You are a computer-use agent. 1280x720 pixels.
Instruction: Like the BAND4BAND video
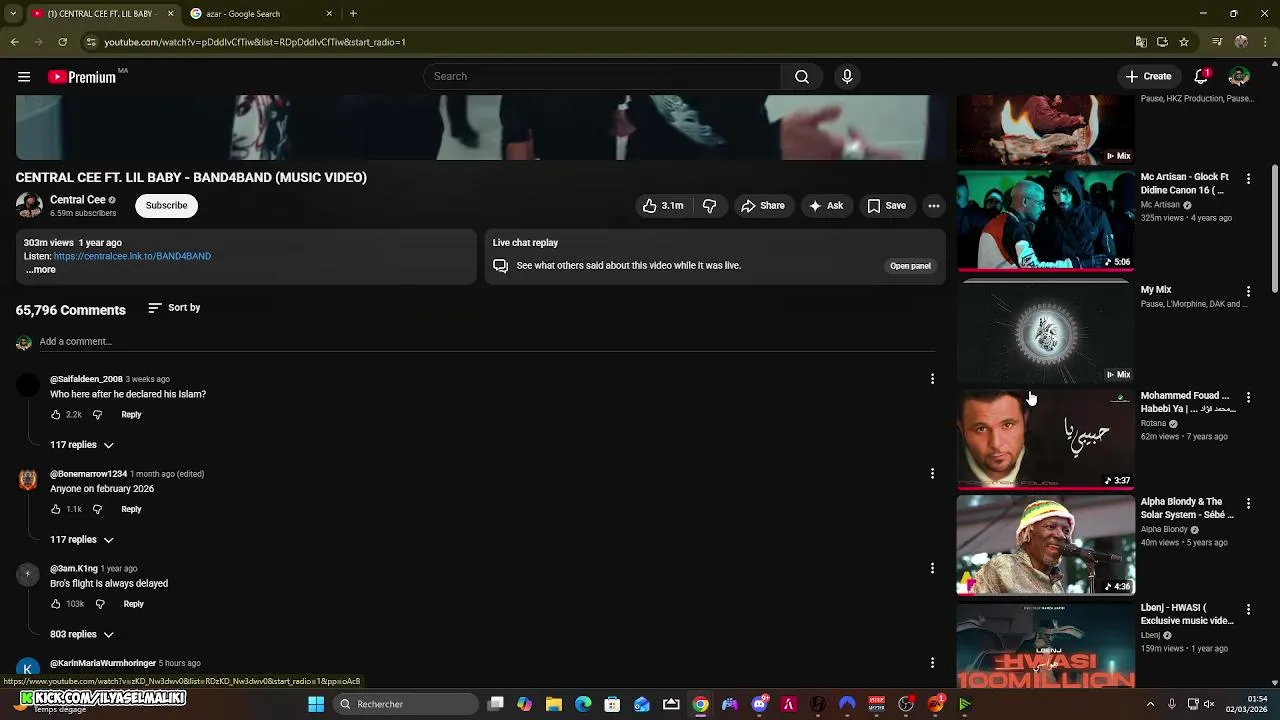click(x=663, y=206)
